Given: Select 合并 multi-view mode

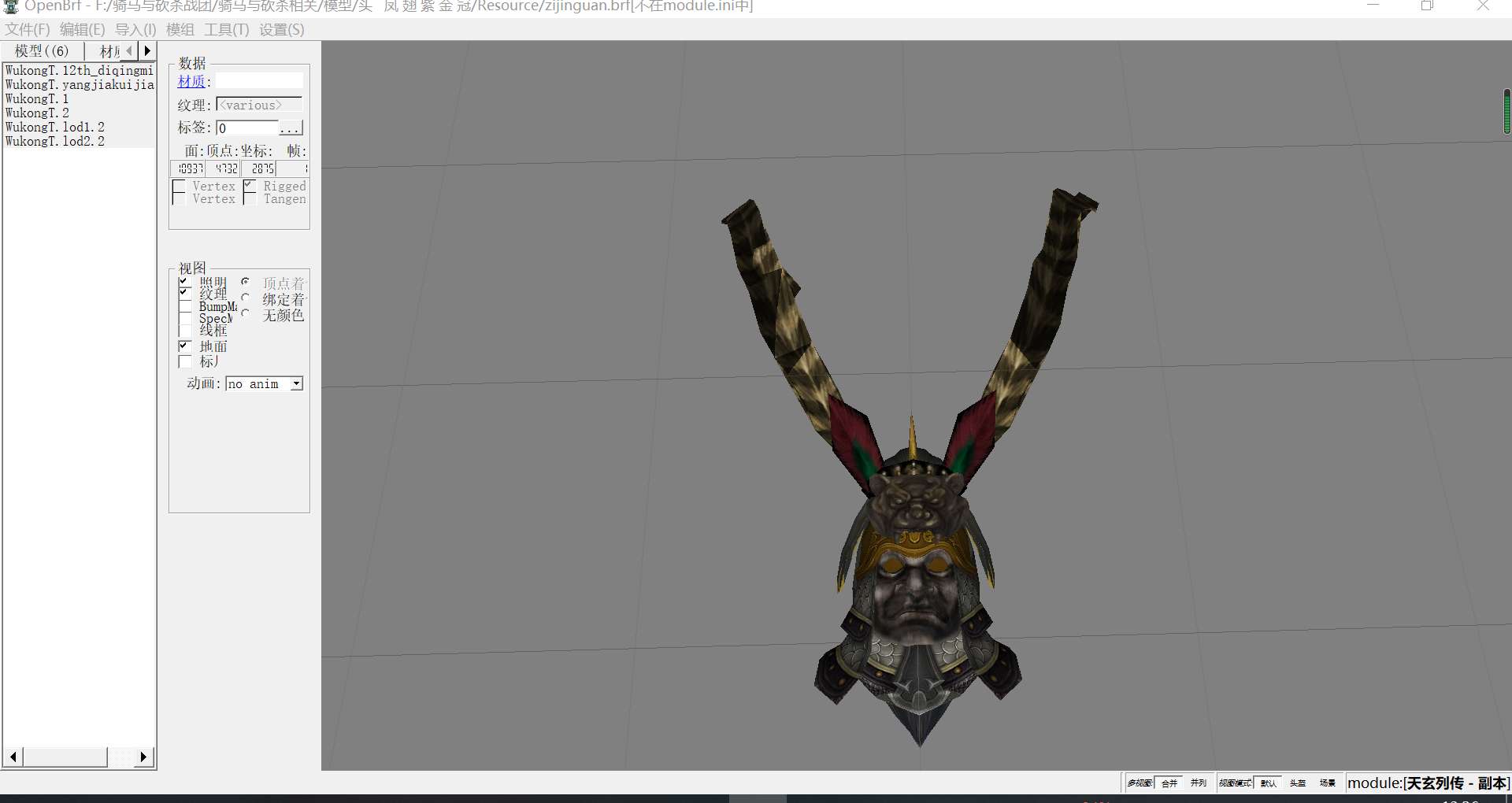Looking at the screenshot, I should pyautogui.click(x=1169, y=783).
